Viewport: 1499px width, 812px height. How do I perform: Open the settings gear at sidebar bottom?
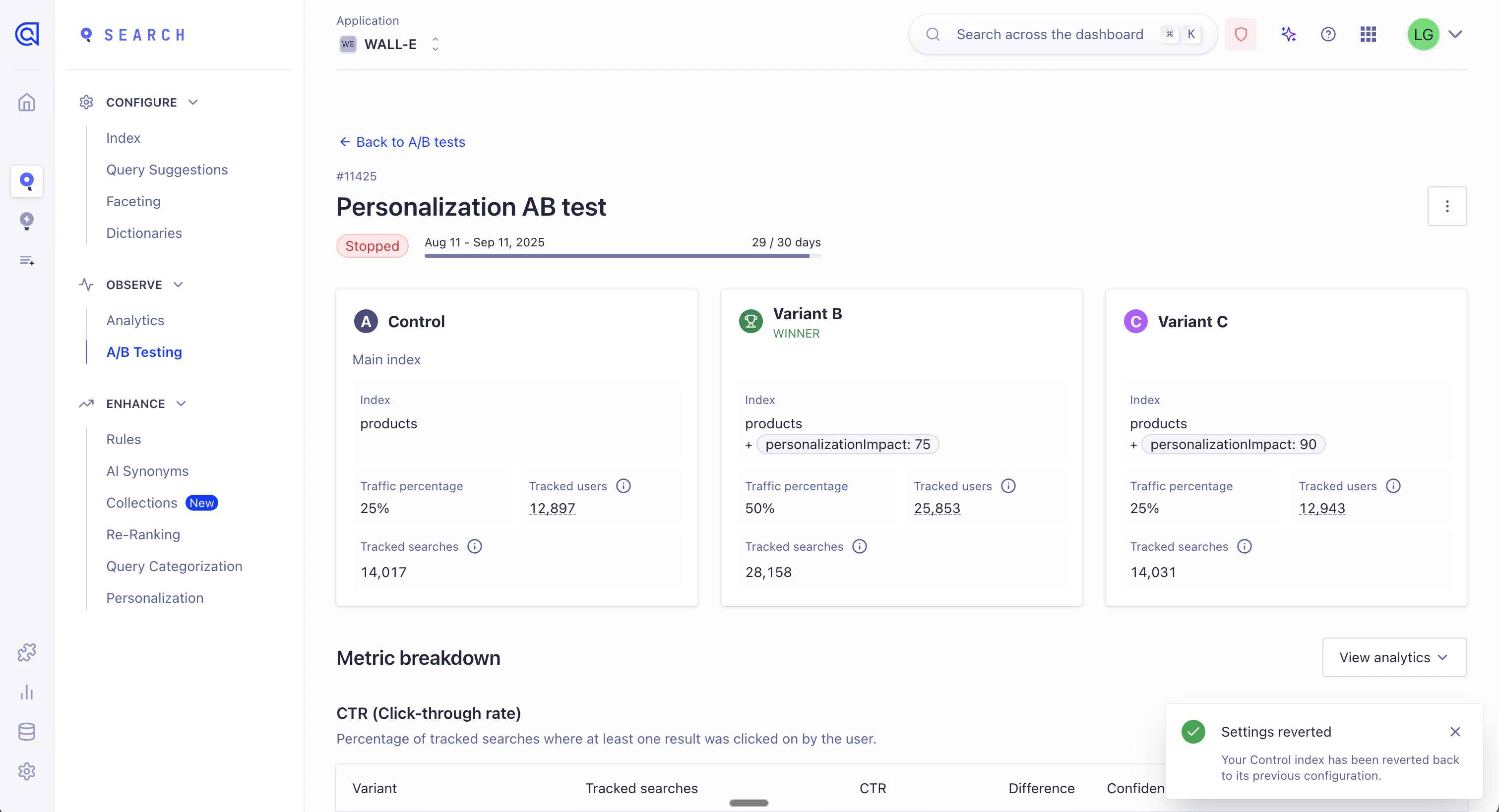tap(27, 771)
